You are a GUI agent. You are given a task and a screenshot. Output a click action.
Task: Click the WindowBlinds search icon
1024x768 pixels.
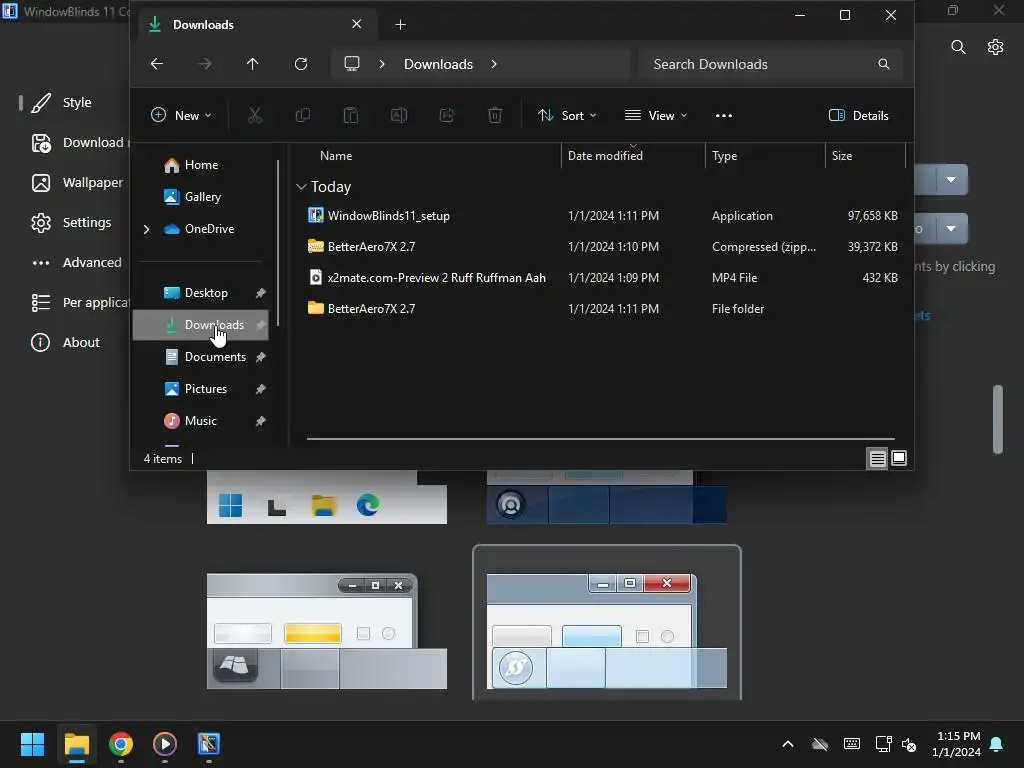click(x=958, y=47)
